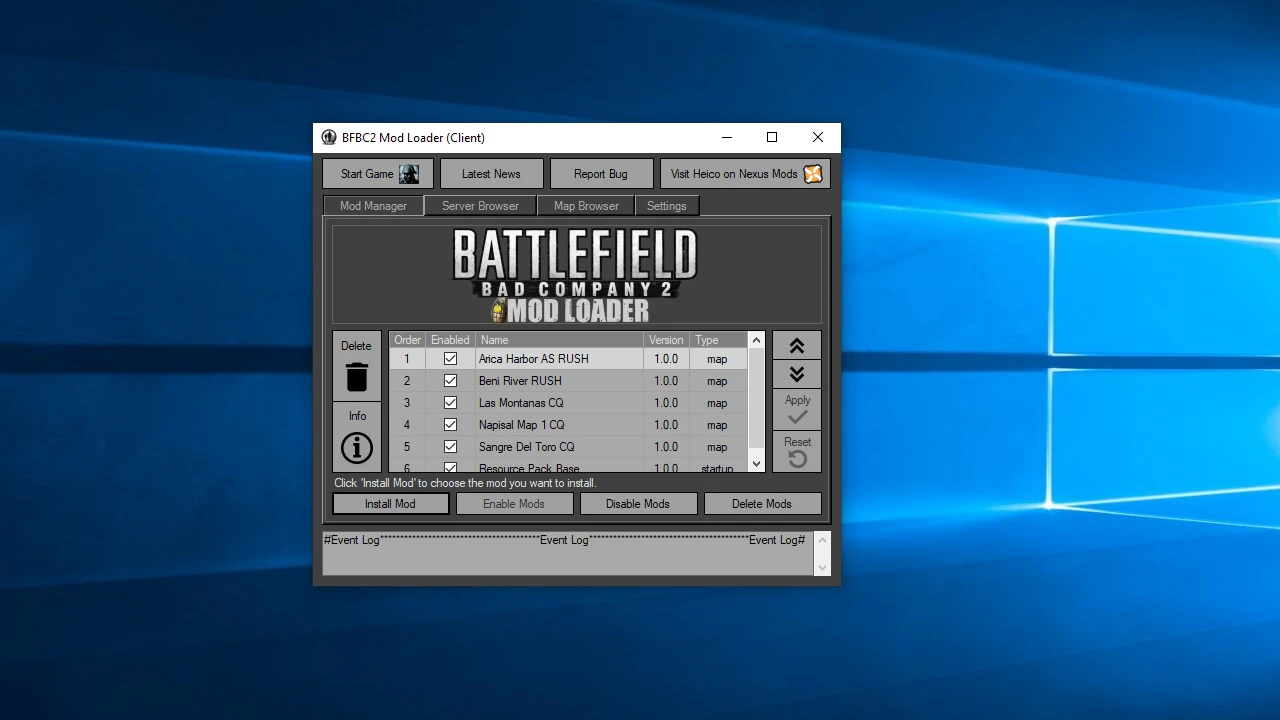Click the Report Bug button
Image resolution: width=1280 pixels, height=720 pixels.
pos(601,174)
